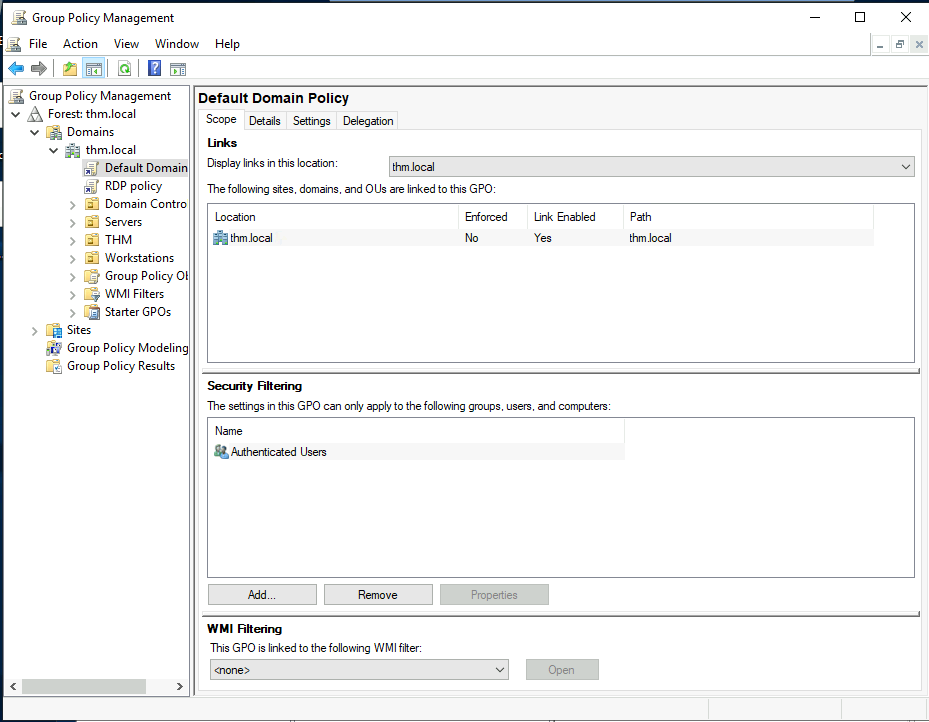Click the thm.local icon in the Links list
This screenshot has width=929, height=722.
[220, 238]
